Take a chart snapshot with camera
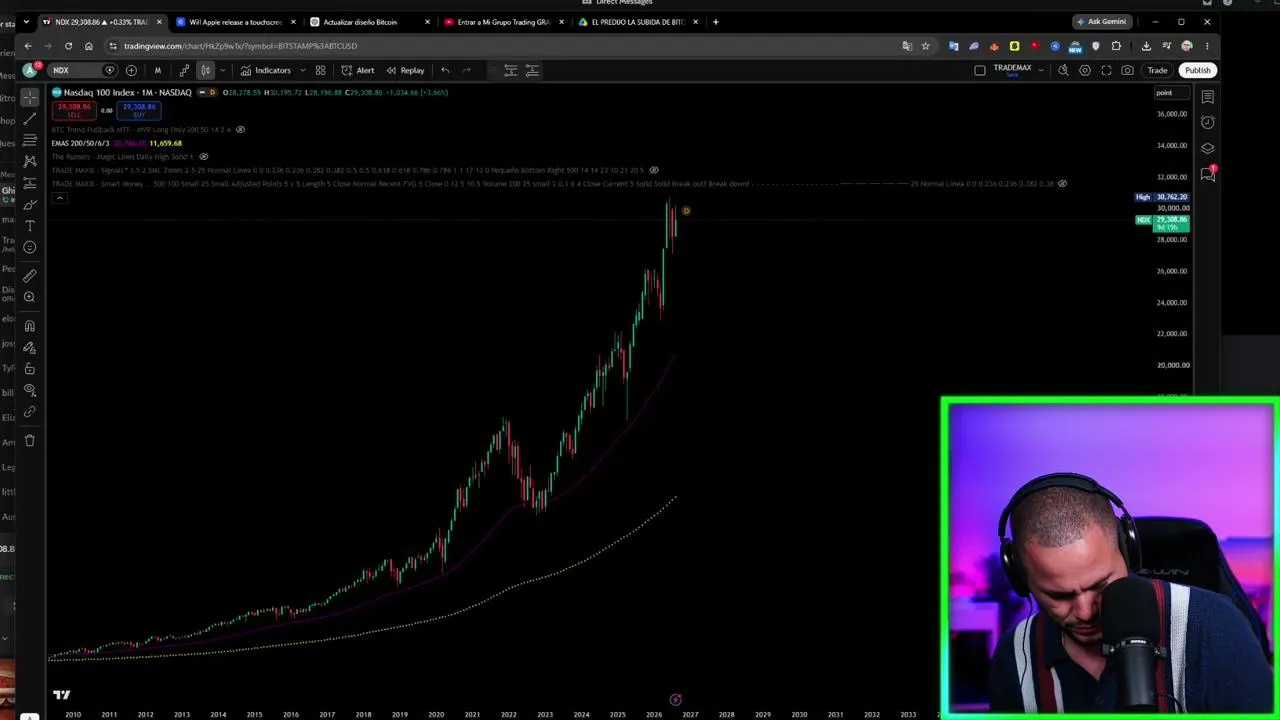 click(x=1128, y=70)
